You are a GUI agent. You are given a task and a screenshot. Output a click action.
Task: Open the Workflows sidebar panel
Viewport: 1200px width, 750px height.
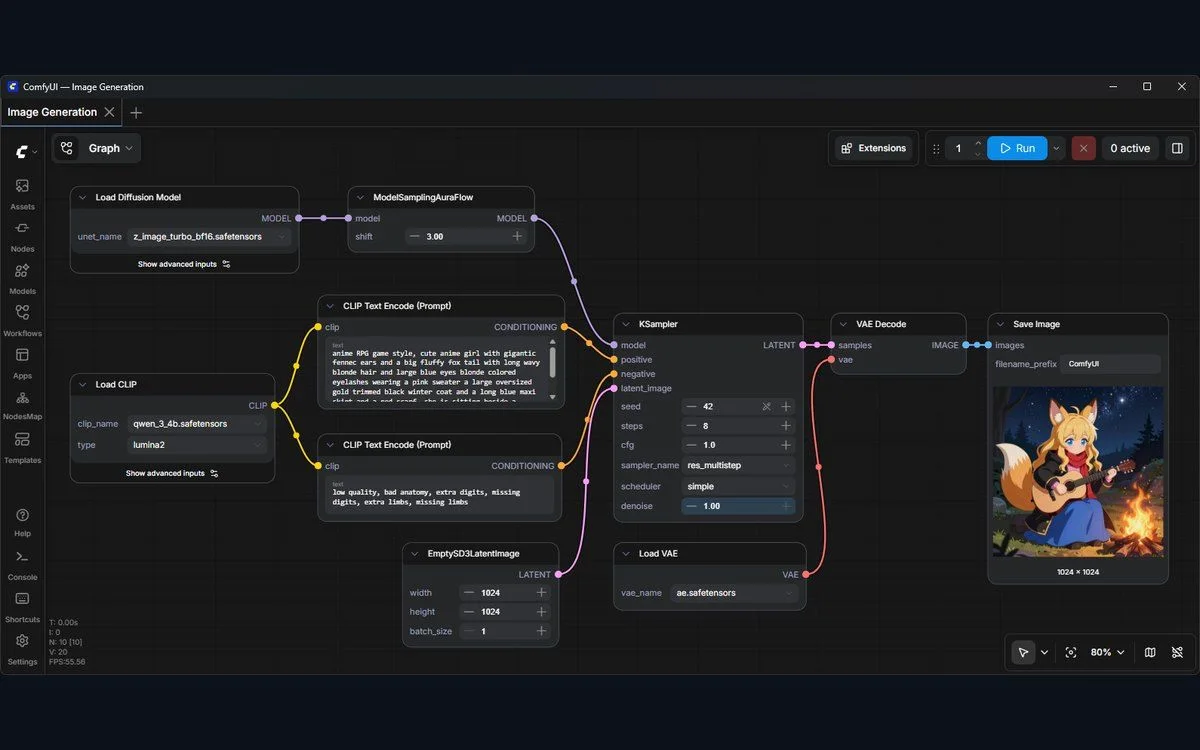22,320
